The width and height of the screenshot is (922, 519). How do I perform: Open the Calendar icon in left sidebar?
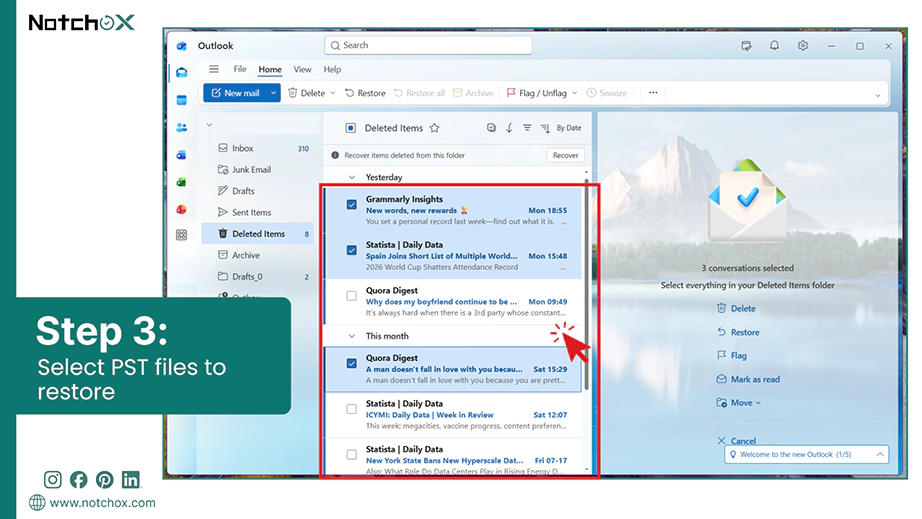[182, 101]
